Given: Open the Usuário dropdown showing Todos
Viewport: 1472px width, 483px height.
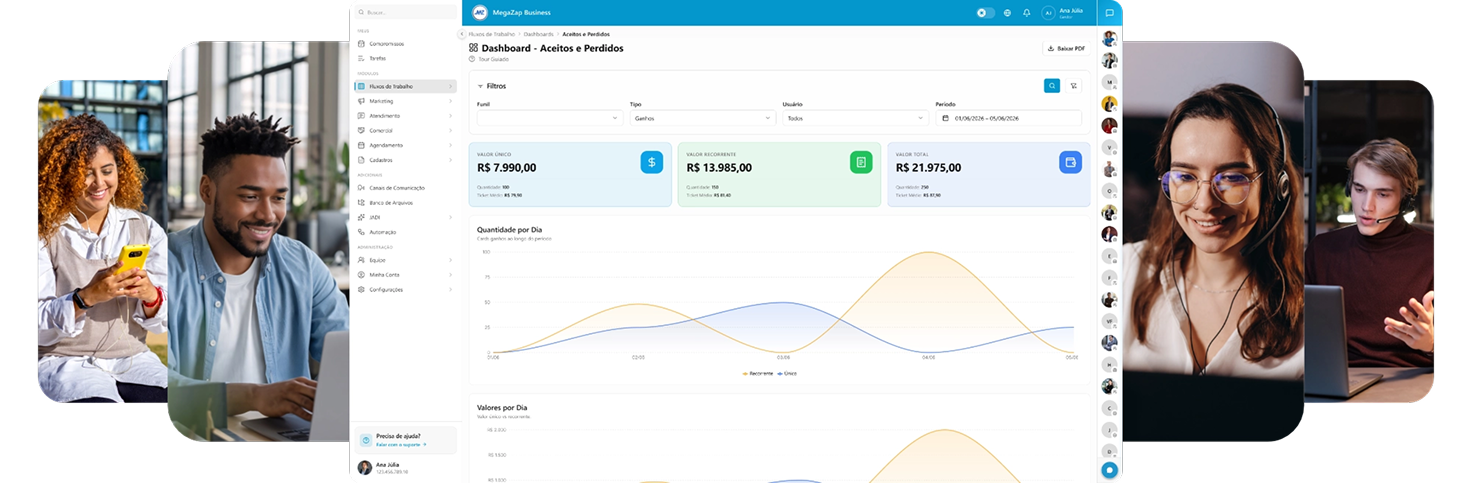Looking at the screenshot, I should [x=855, y=118].
